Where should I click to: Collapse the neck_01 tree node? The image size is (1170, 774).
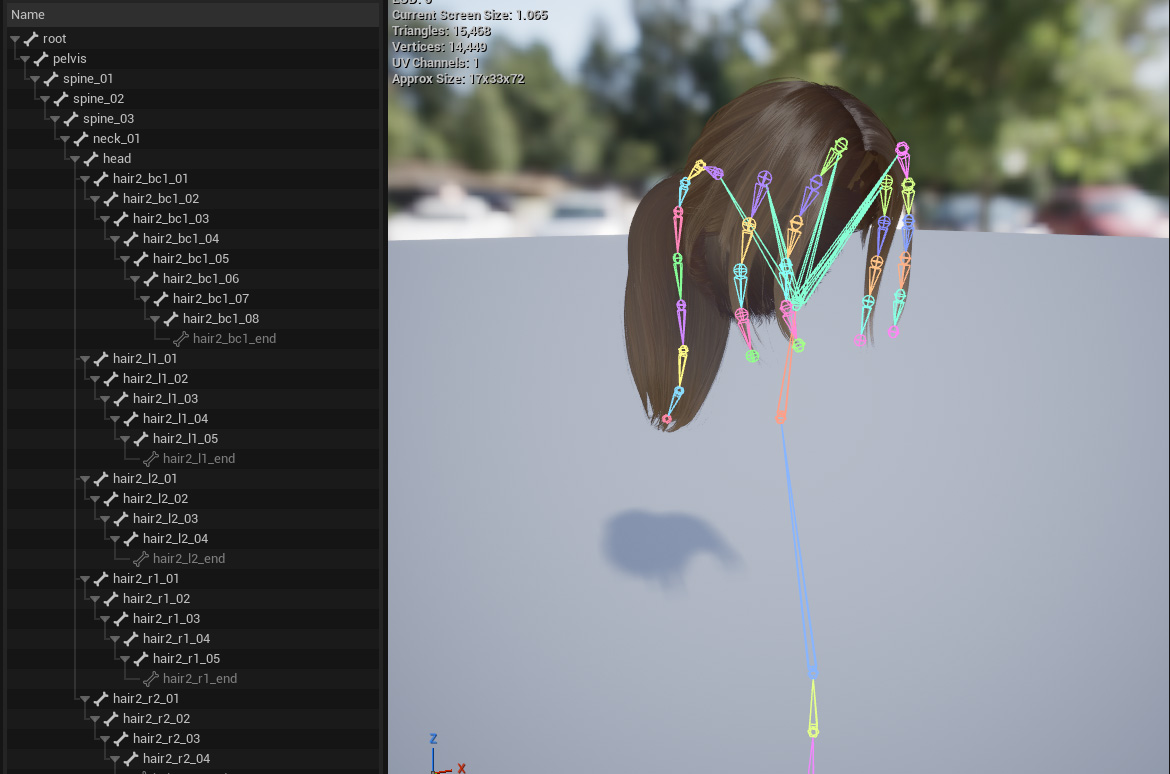pos(65,139)
